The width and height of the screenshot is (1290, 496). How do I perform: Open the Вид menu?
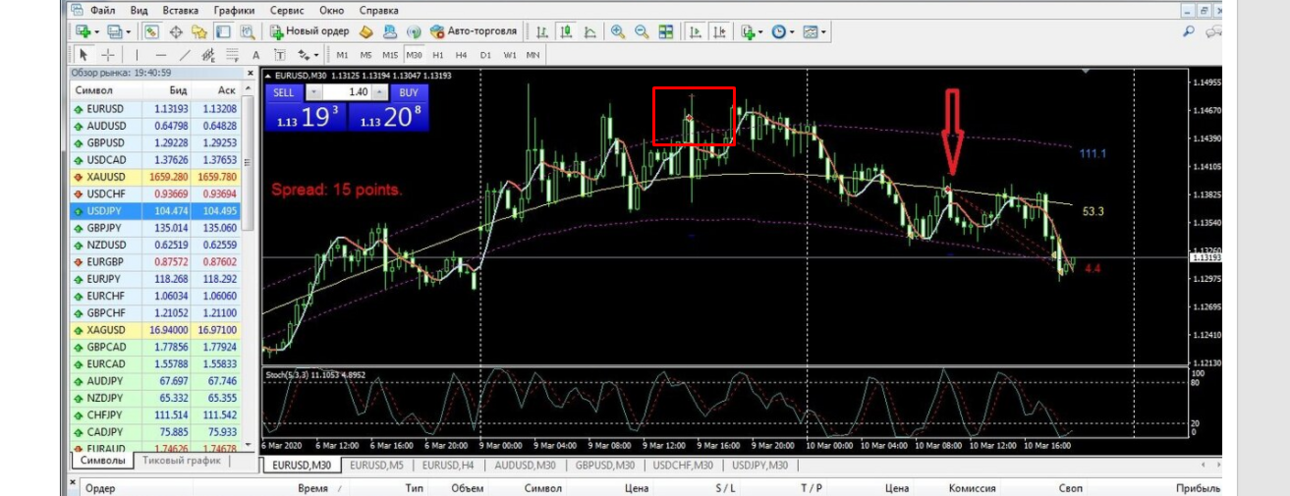click(x=140, y=10)
